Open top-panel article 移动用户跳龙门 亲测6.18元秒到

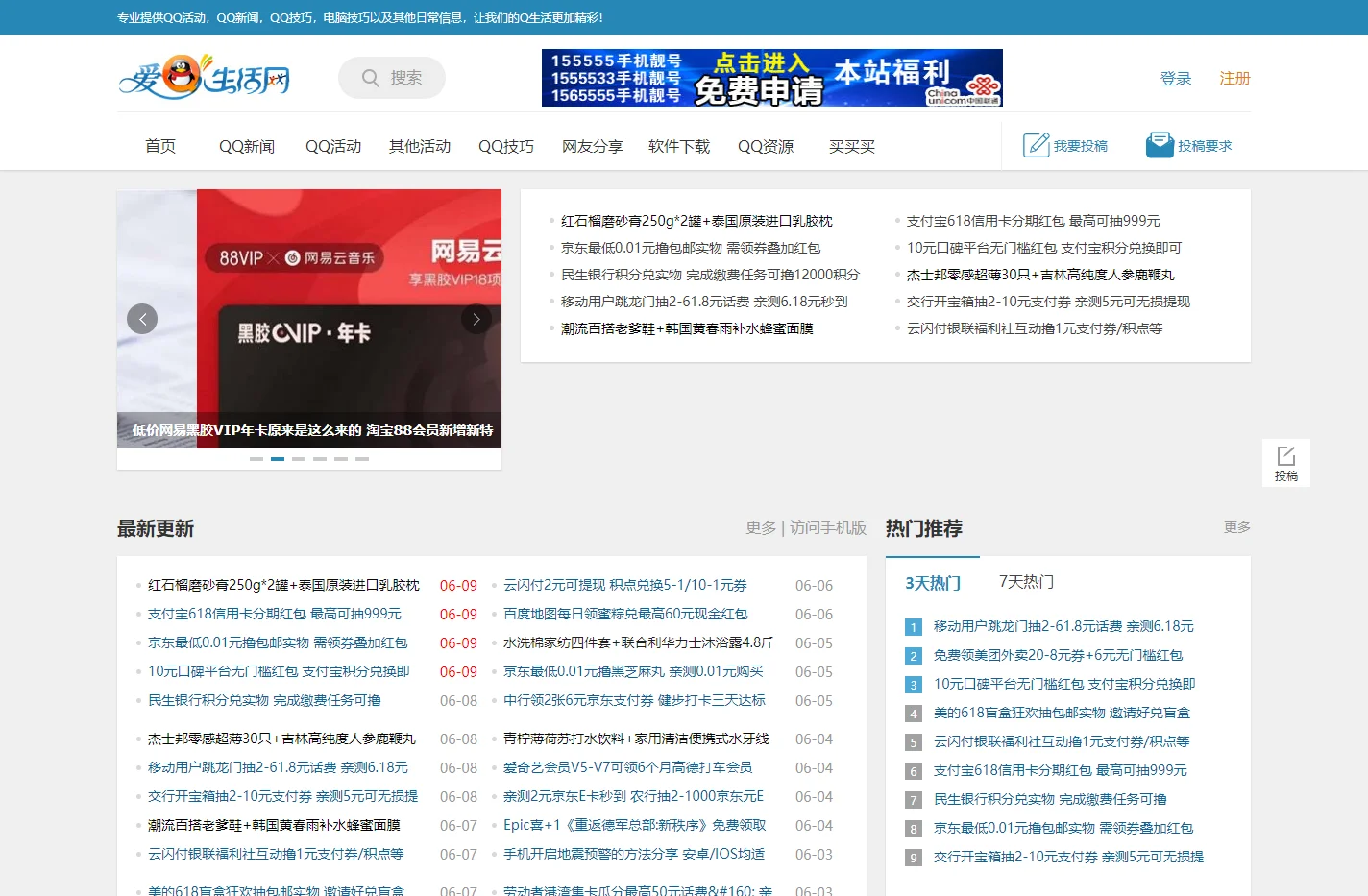(x=704, y=302)
